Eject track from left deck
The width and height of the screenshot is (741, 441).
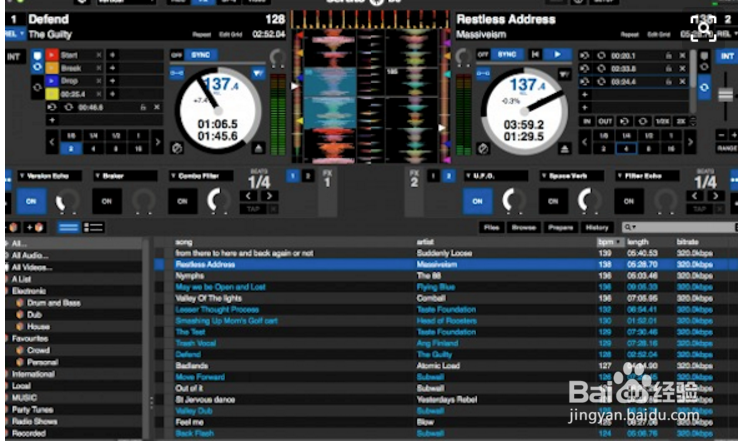258,148
